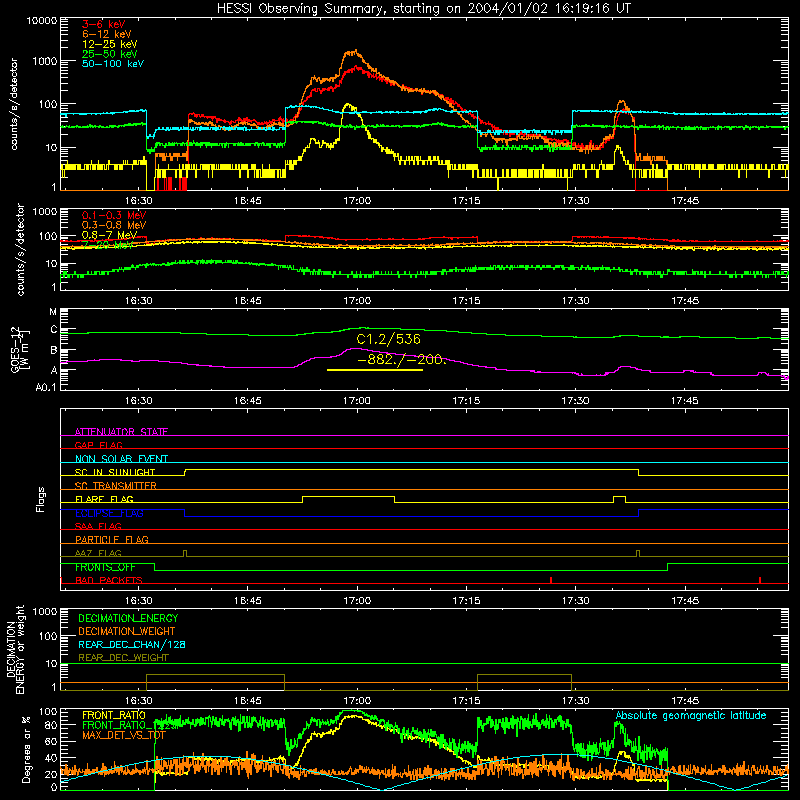The height and width of the screenshot is (800, 800).
Task: Click the "10000" tick label on the top panel
Action: pos(42,20)
